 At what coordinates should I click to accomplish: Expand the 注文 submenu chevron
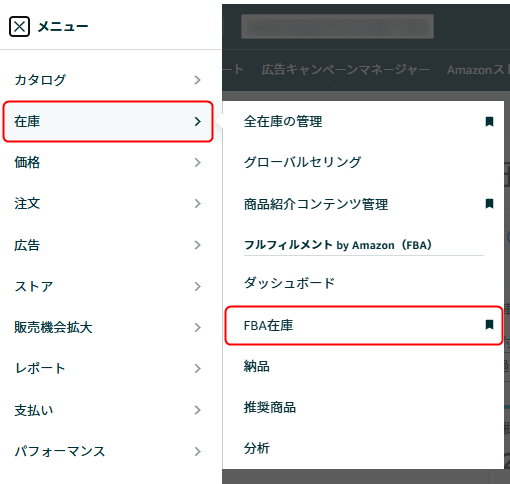pos(198,203)
